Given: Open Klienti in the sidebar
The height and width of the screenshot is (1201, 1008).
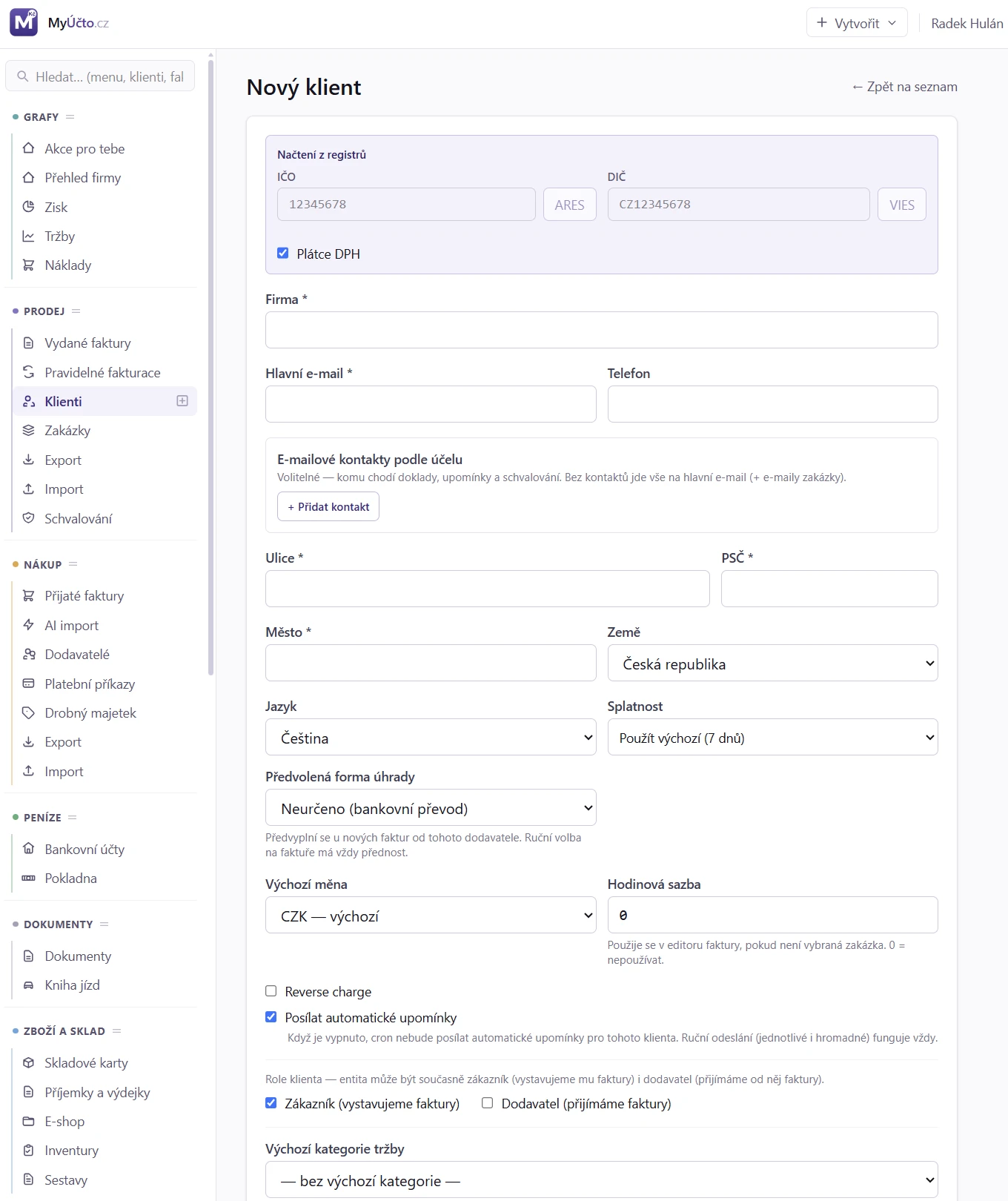Looking at the screenshot, I should [x=105, y=401].
